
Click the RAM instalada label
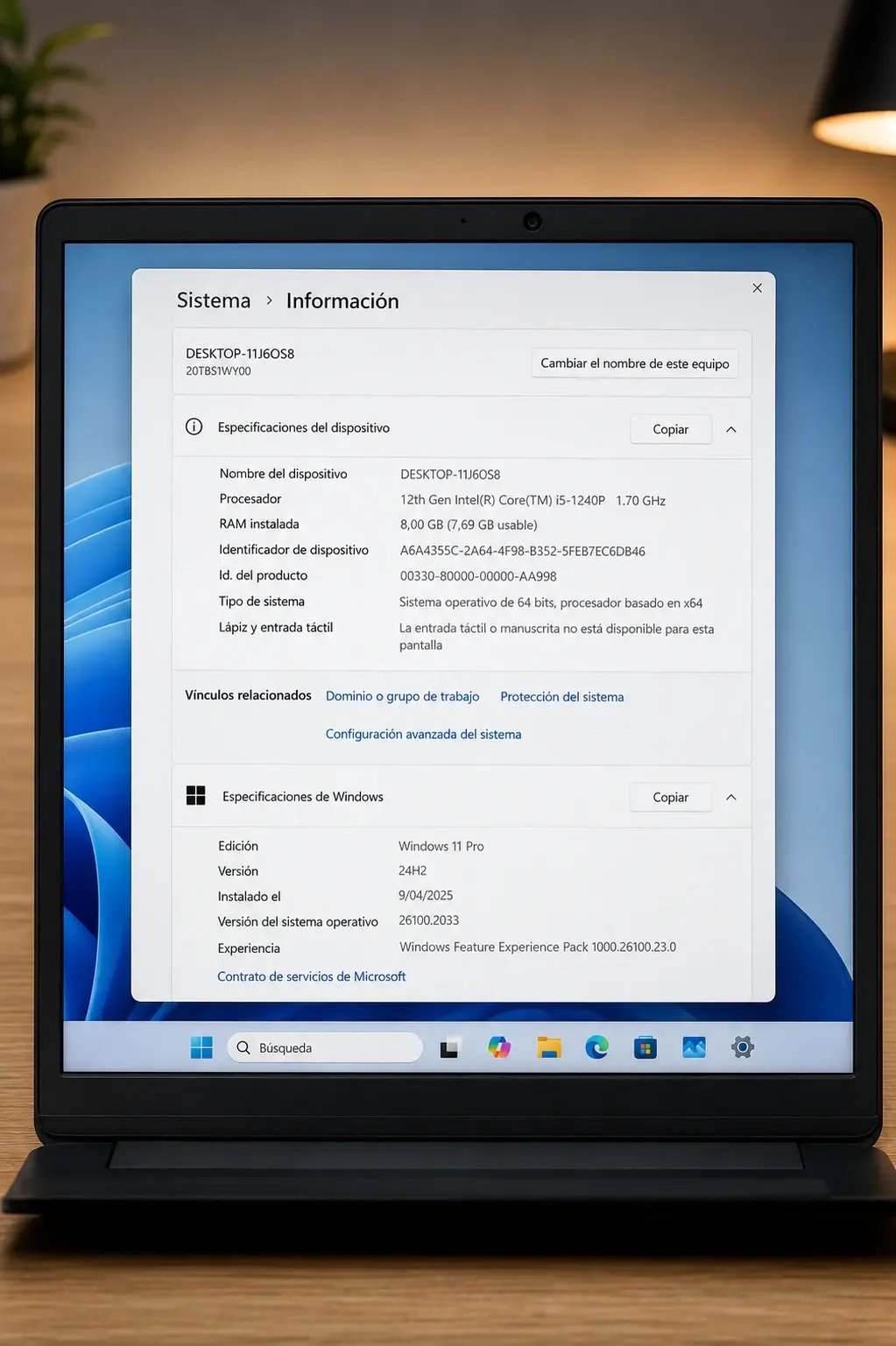tap(259, 524)
